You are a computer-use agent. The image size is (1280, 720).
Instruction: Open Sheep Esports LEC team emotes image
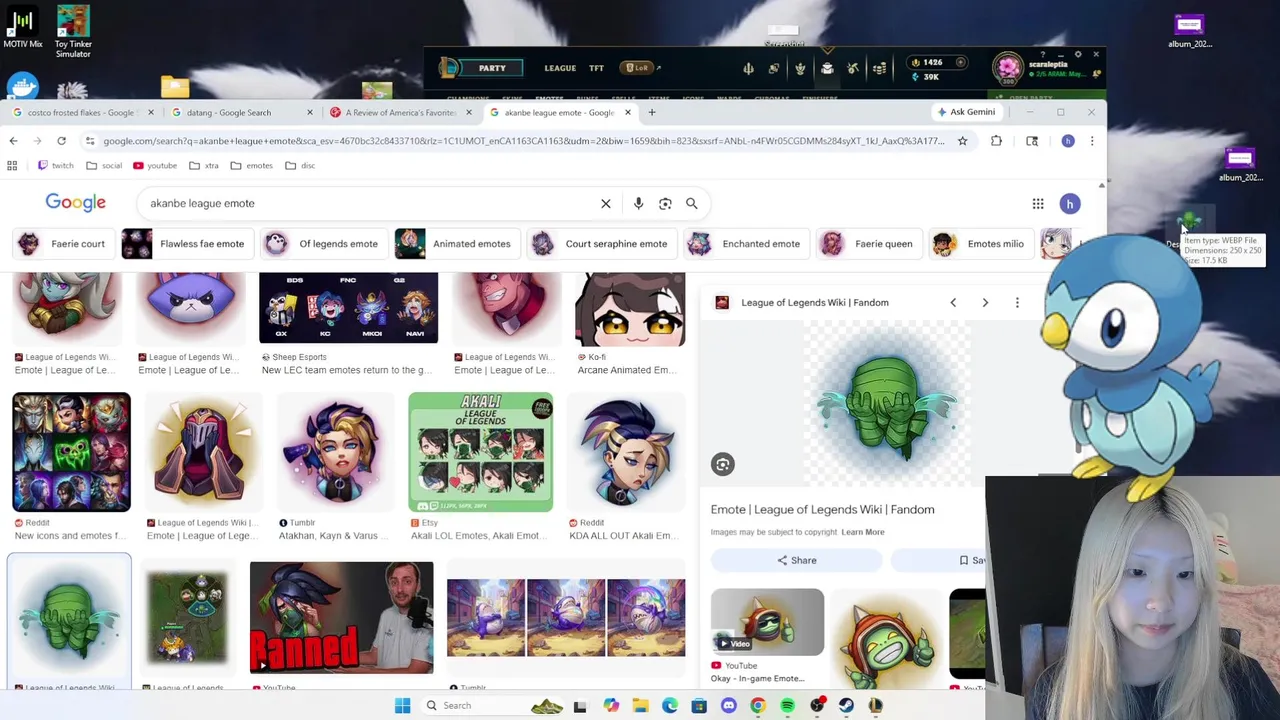[348, 308]
